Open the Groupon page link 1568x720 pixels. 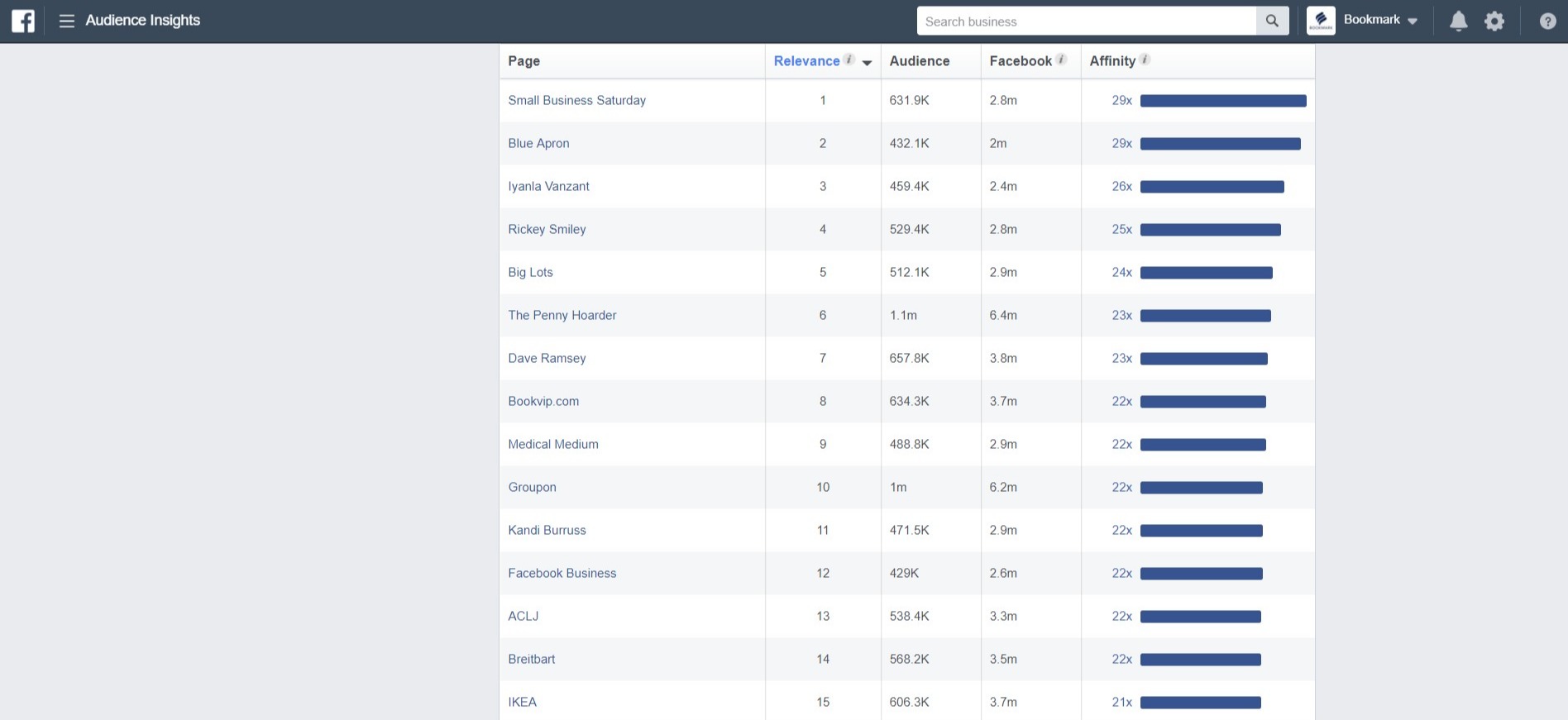tap(532, 487)
